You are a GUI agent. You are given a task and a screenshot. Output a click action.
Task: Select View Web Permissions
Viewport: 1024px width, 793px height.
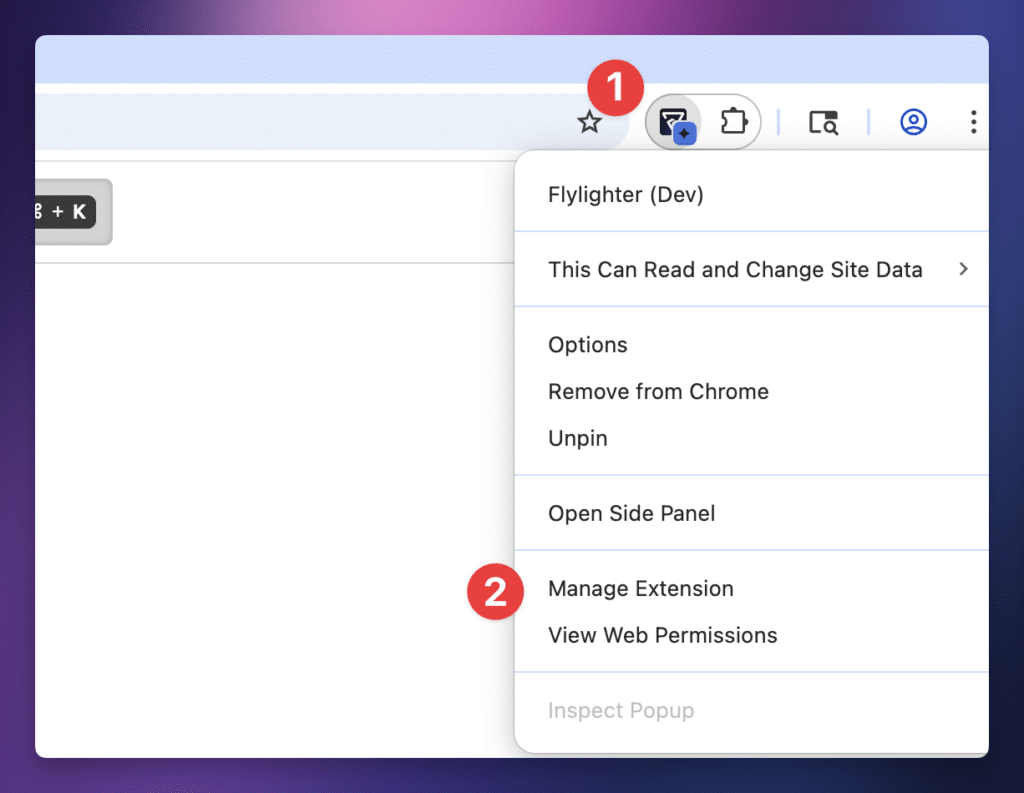coord(662,635)
